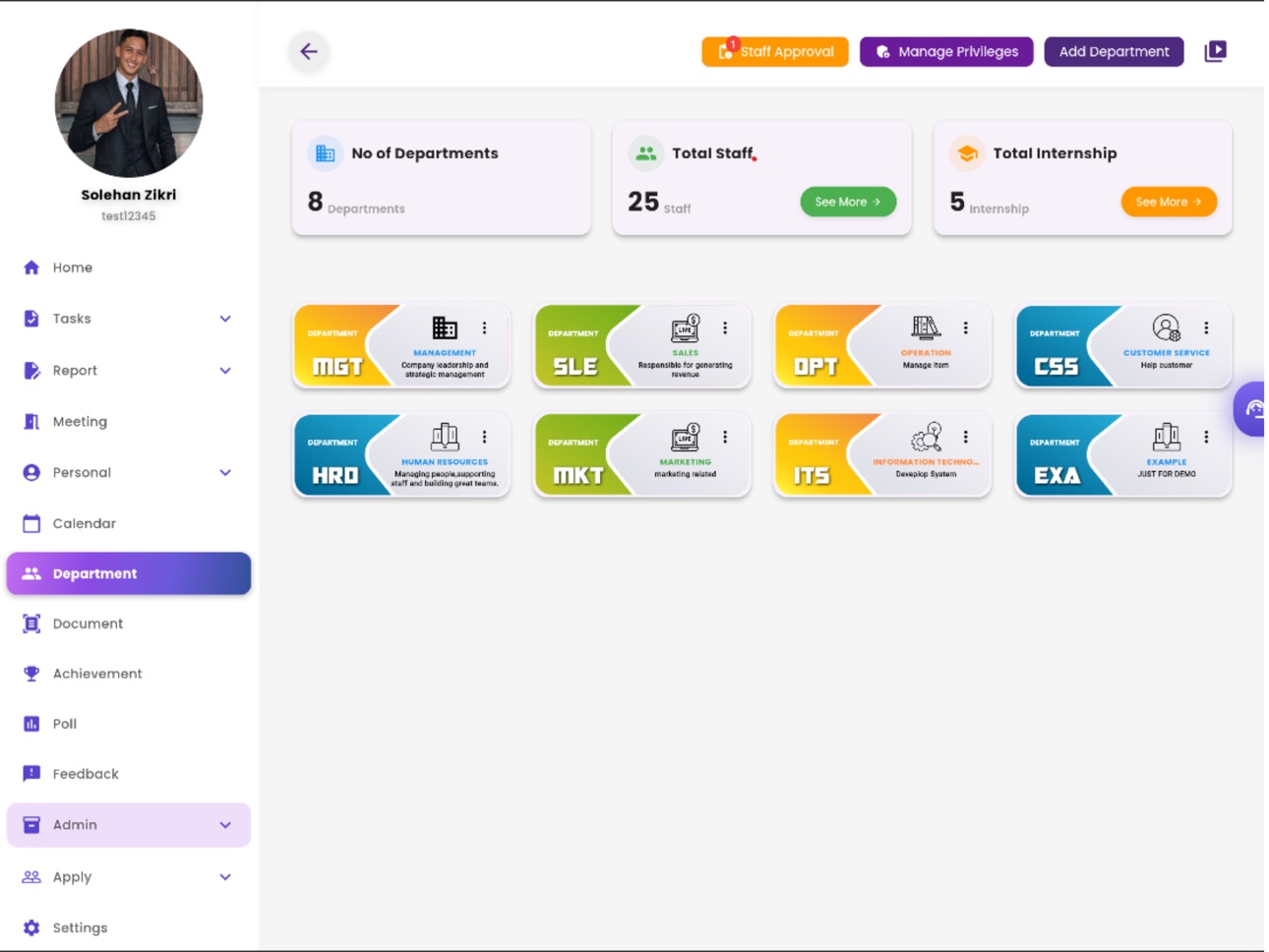Open Meeting in sidebar
Screen dimensions: 1269x952
(129, 422)
